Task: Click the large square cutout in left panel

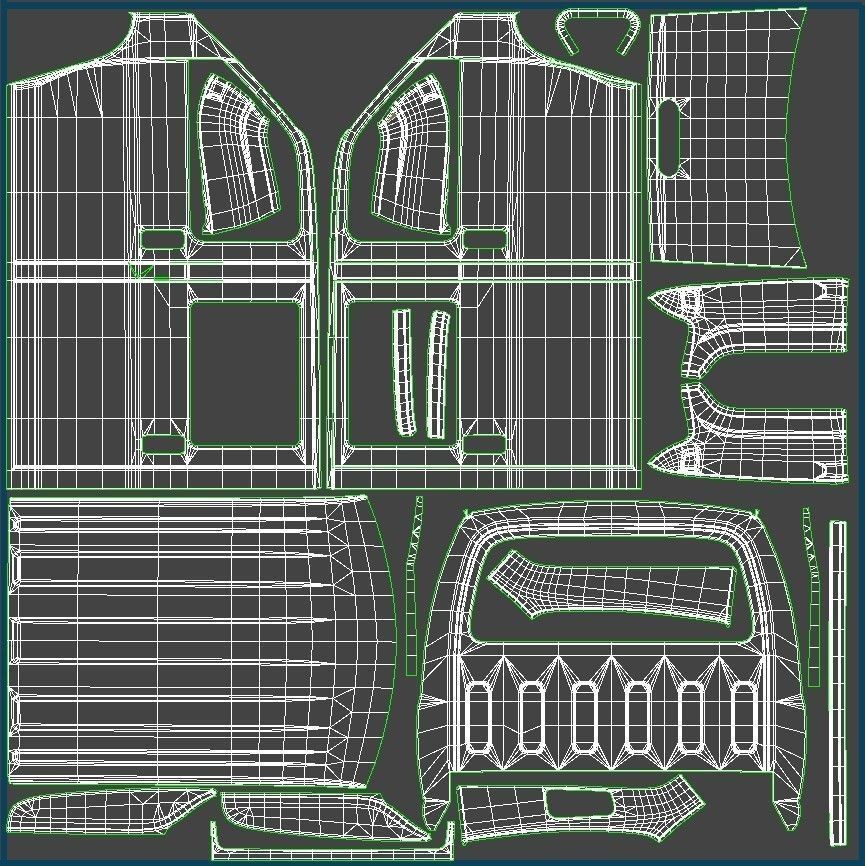Action: pyautogui.click(x=243, y=372)
